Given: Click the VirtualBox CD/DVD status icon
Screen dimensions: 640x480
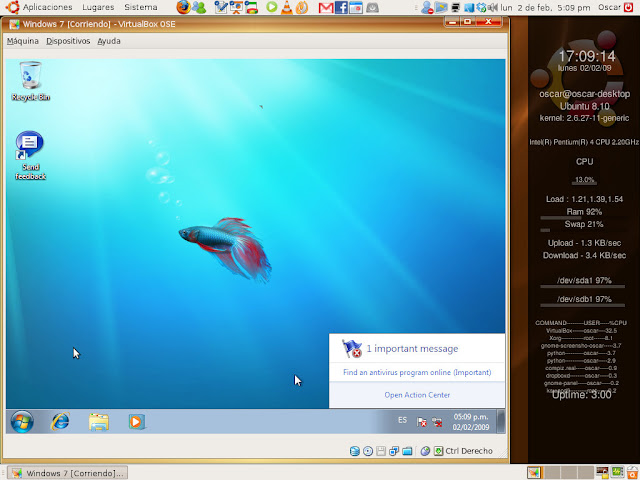Looking at the screenshot, I should click(368, 451).
